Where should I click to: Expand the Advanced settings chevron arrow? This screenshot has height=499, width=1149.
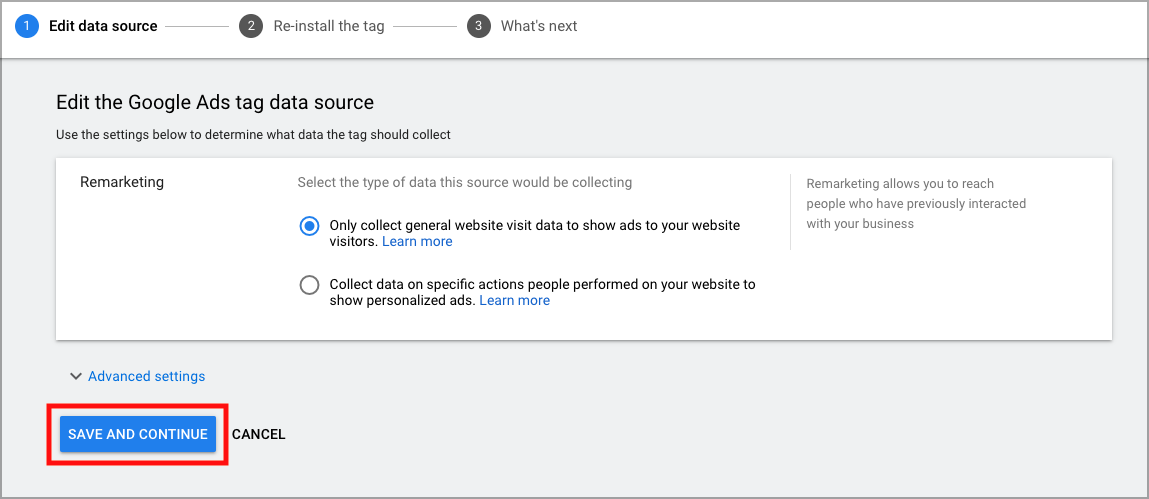[x=75, y=376]
